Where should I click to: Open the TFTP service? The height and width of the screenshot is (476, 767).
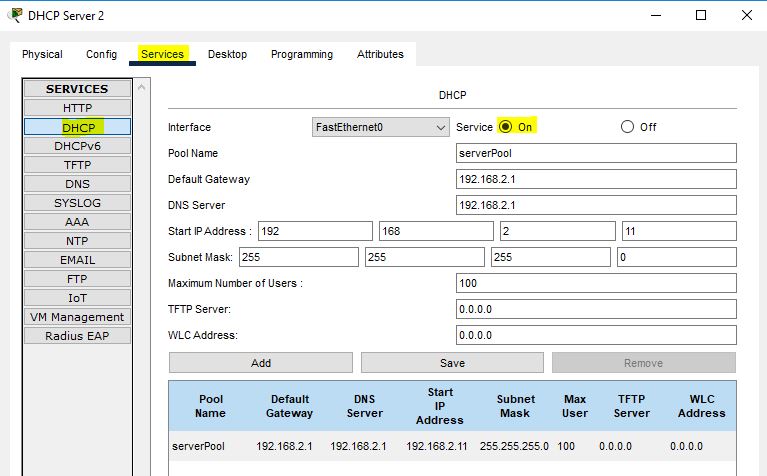tap(77, 165)
